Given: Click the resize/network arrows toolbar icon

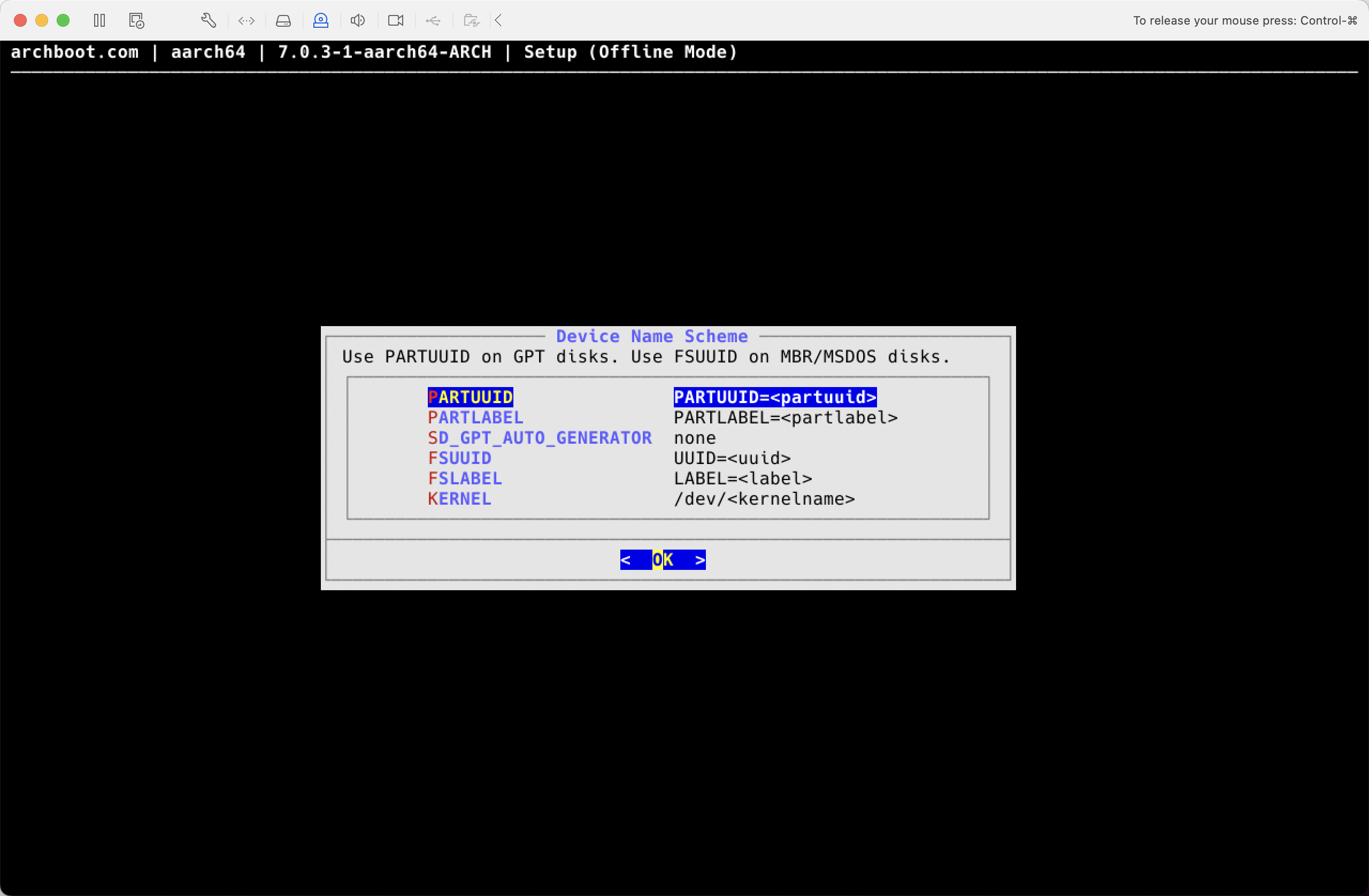Looking at the screenshot, I should coord(246,21).
